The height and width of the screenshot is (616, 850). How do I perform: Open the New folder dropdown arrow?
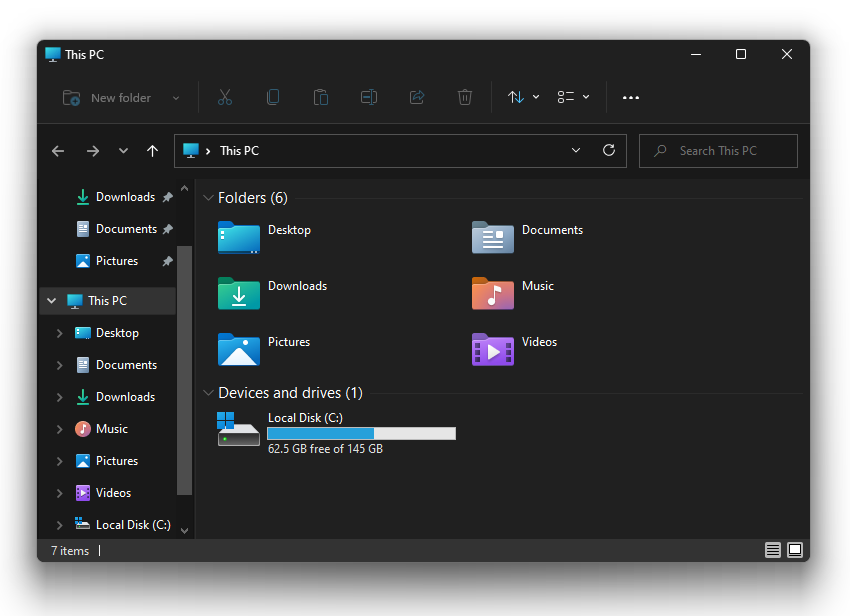click(176, 98)
